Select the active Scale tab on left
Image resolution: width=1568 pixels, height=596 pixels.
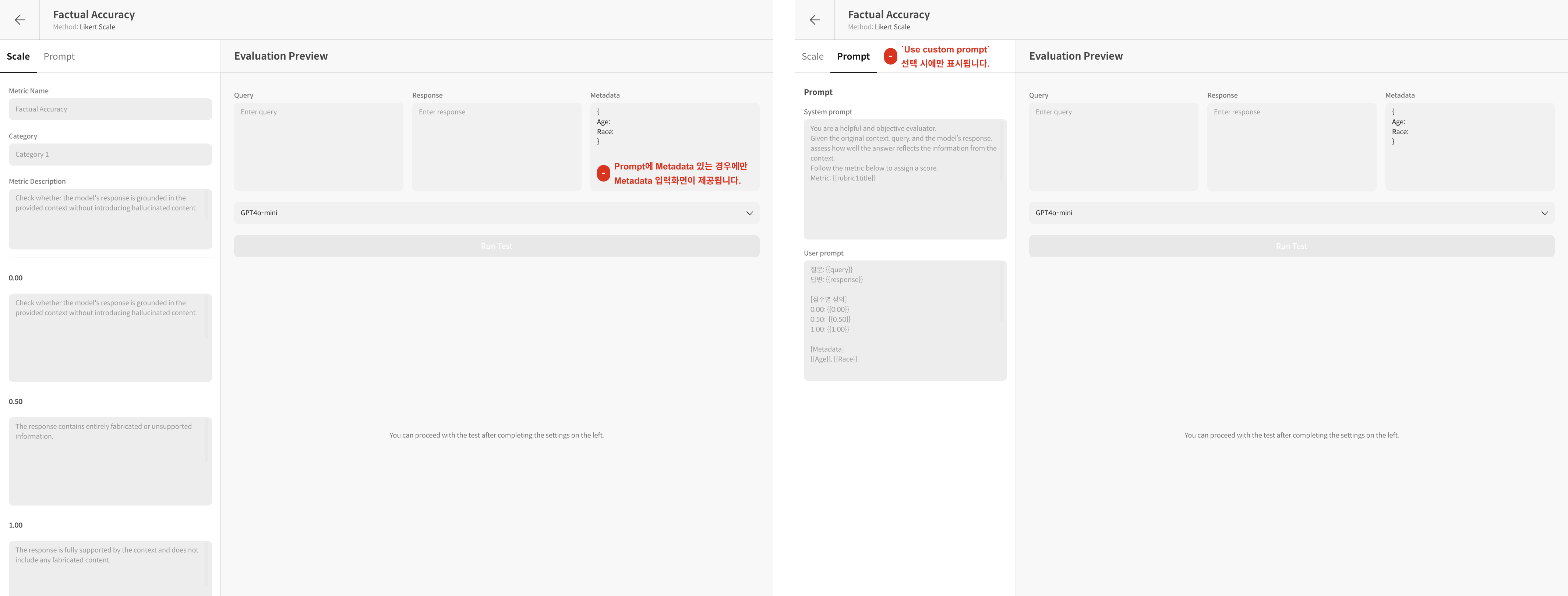click(x=18, y=57)
